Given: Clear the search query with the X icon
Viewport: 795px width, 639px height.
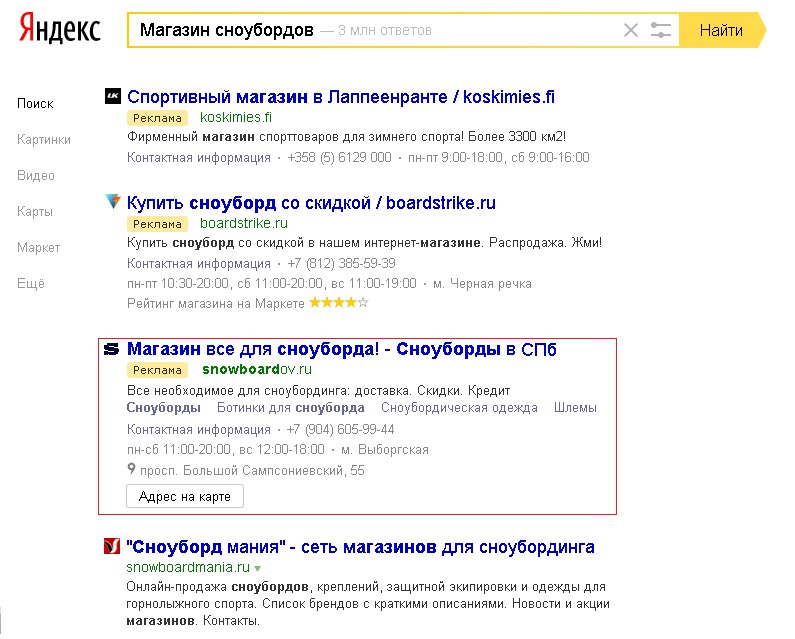Looking at the screenshot, I should [630, 30].
